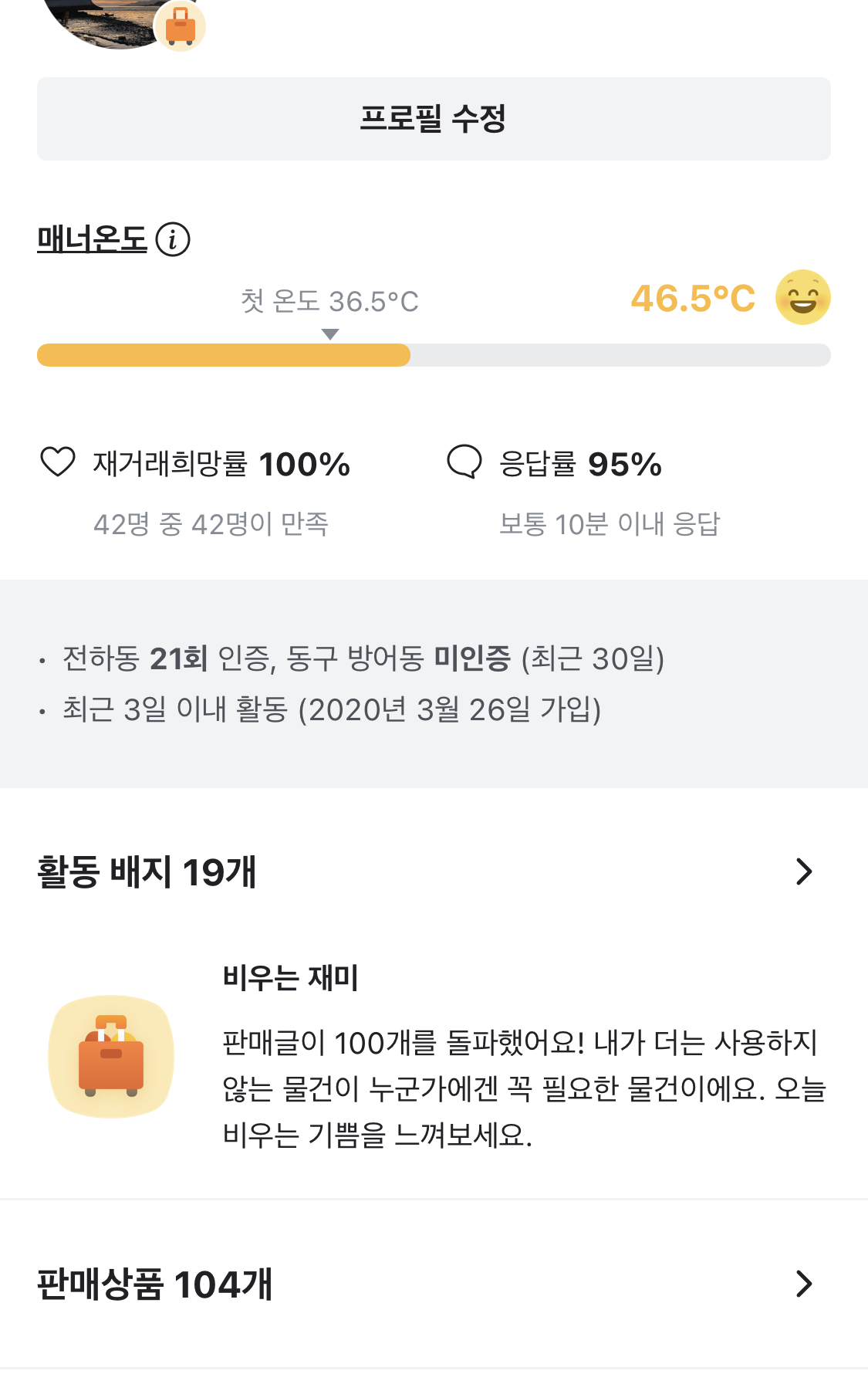Tap the 프로필 수정 button

click(x=434, y=119)
